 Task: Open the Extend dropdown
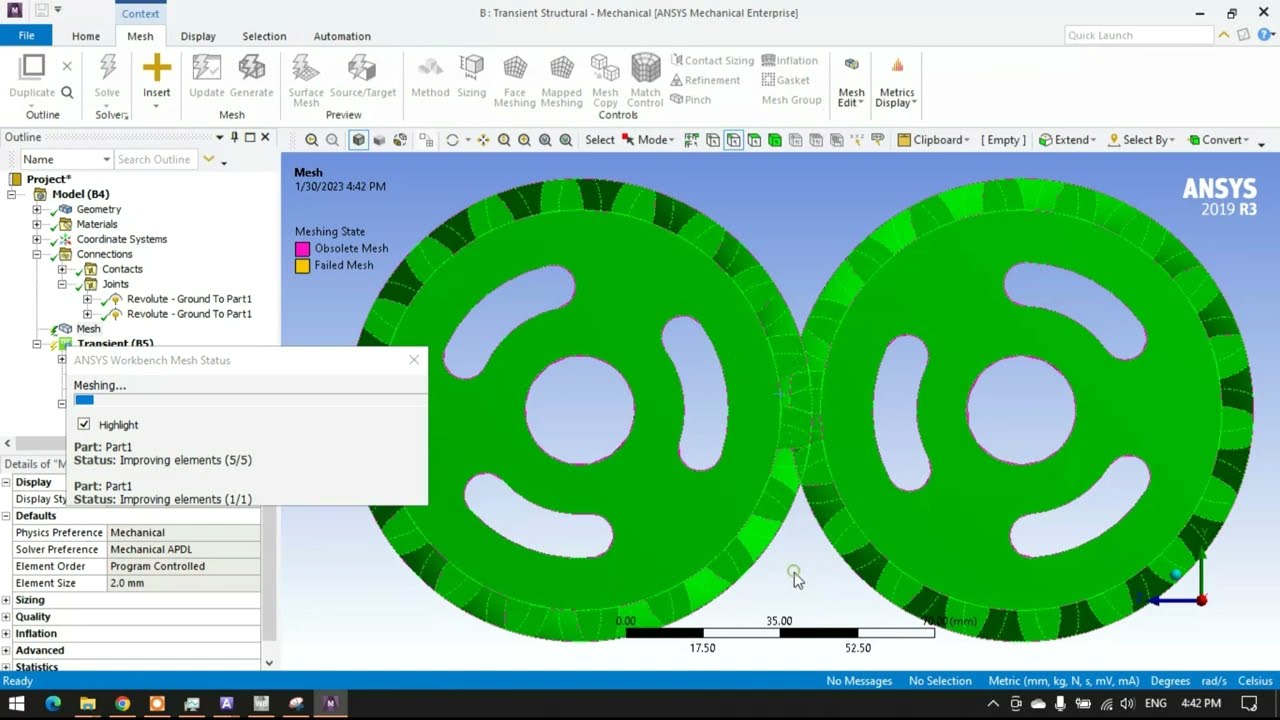(1067, 140)
